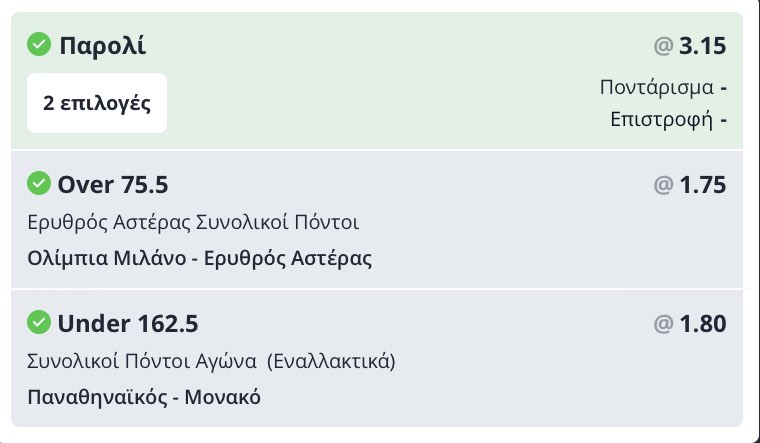Select the Under 162.5 selection title
Screen dimensions: 760x443
coord(128,324)
